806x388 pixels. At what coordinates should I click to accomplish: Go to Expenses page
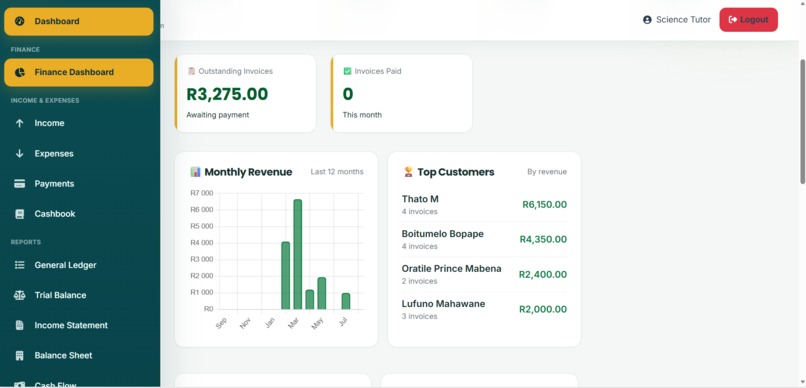click(x=80, y=154)
